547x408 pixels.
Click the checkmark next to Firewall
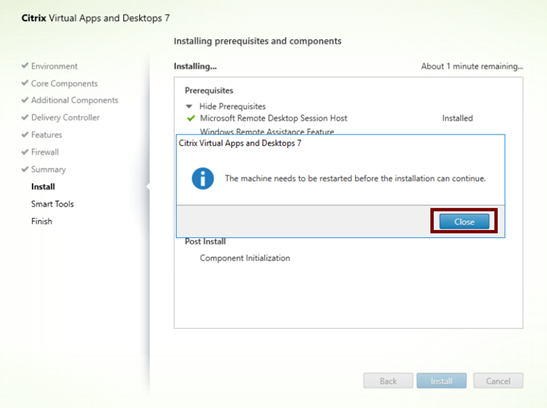tap(25, 152)
